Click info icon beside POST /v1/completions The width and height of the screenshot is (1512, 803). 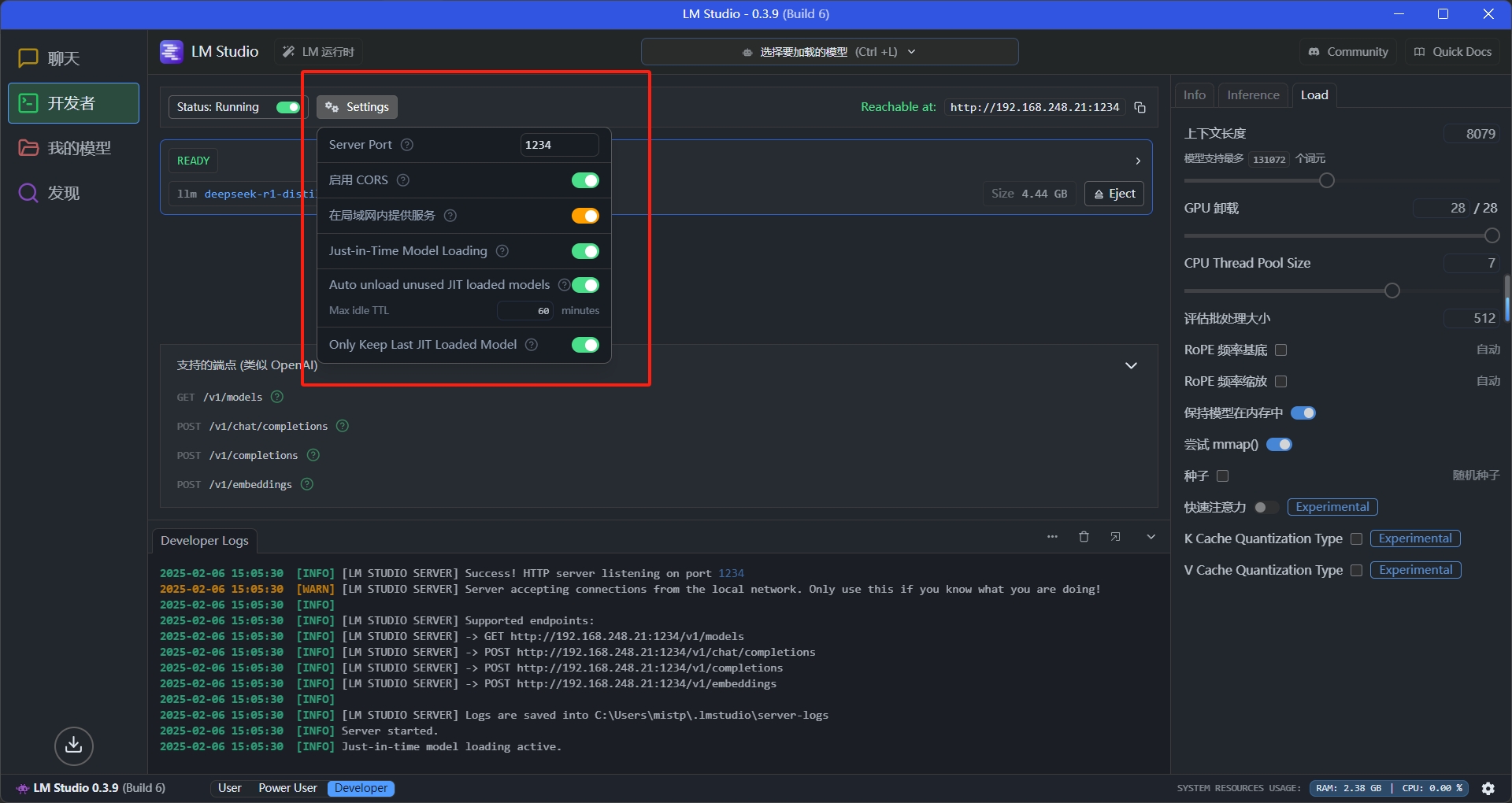point(313,455)
